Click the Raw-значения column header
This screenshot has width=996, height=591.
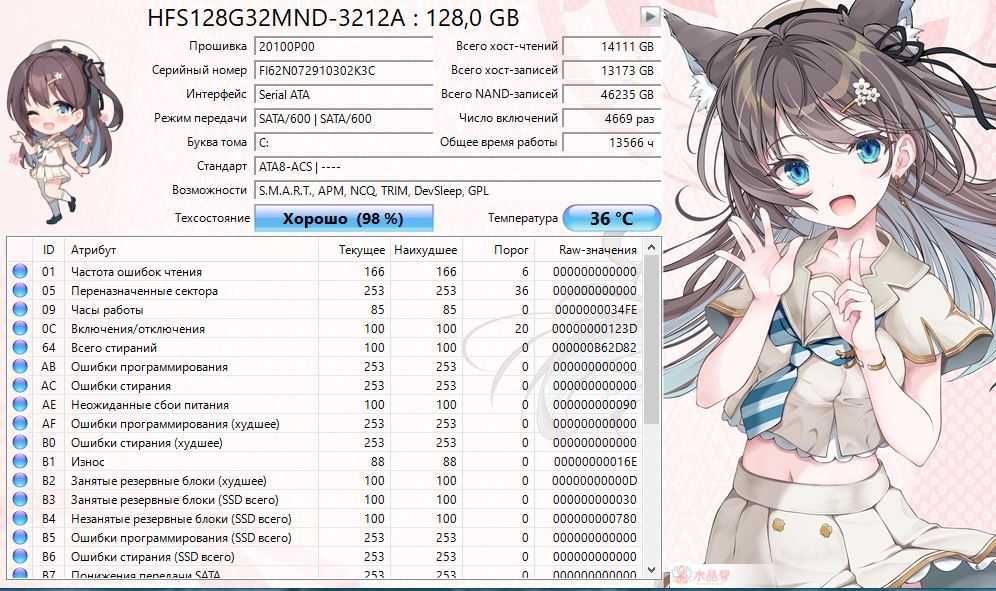click(x=588, y=250)
